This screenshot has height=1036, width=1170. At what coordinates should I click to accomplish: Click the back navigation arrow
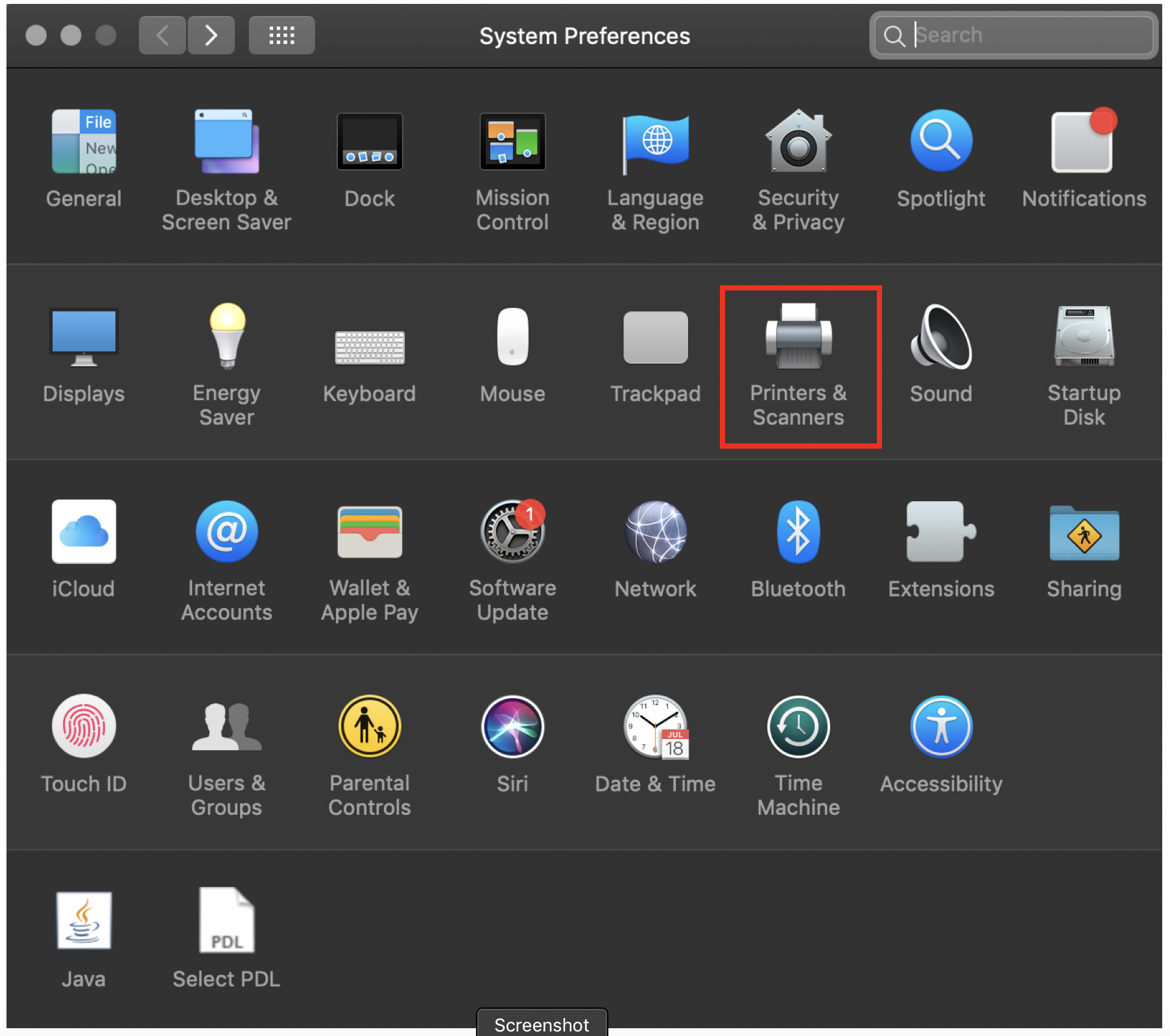coord(163,35)
